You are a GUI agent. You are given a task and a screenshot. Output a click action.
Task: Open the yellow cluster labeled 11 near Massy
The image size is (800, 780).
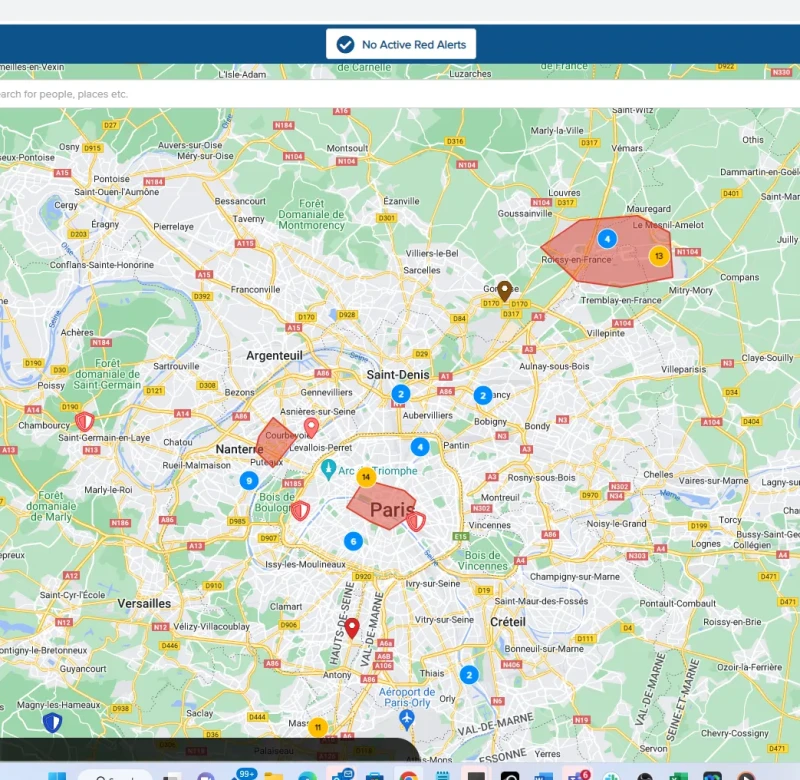318,727
